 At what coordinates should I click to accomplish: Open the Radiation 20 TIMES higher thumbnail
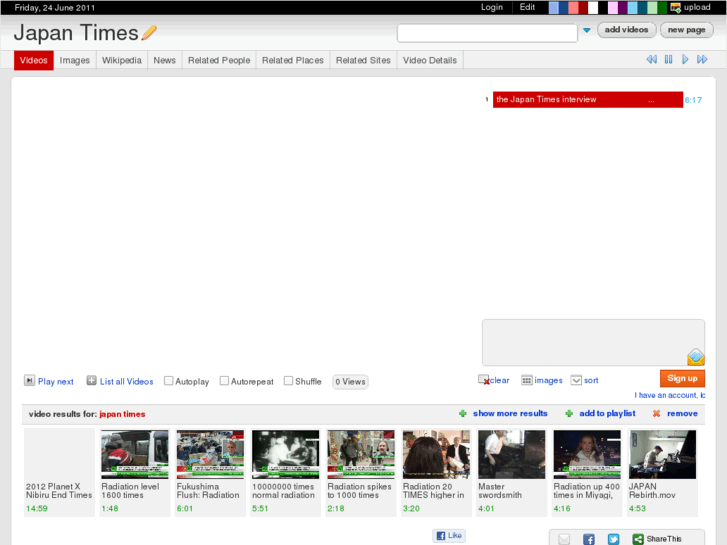coord(436,455)
